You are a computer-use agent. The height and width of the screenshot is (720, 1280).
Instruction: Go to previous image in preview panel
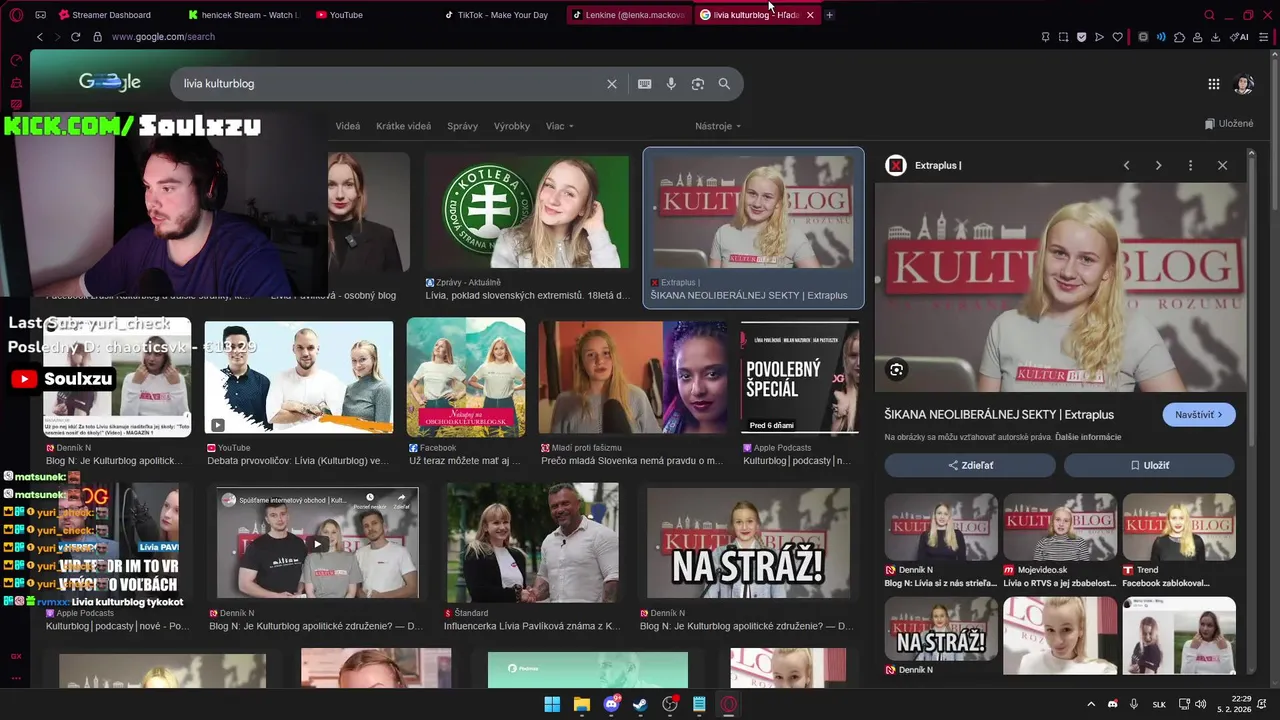1126,165
